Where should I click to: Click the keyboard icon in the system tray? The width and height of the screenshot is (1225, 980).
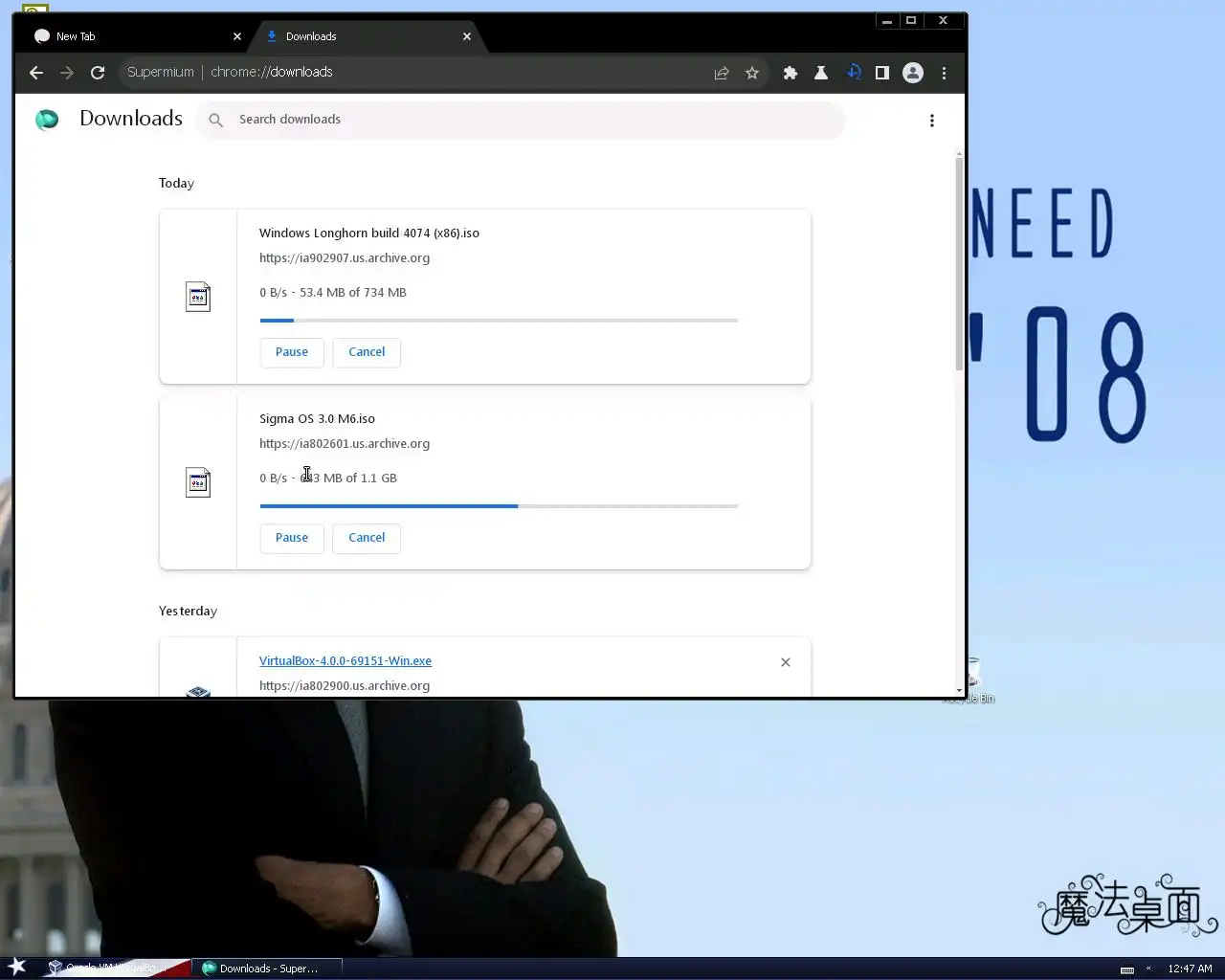point(1127,969)
